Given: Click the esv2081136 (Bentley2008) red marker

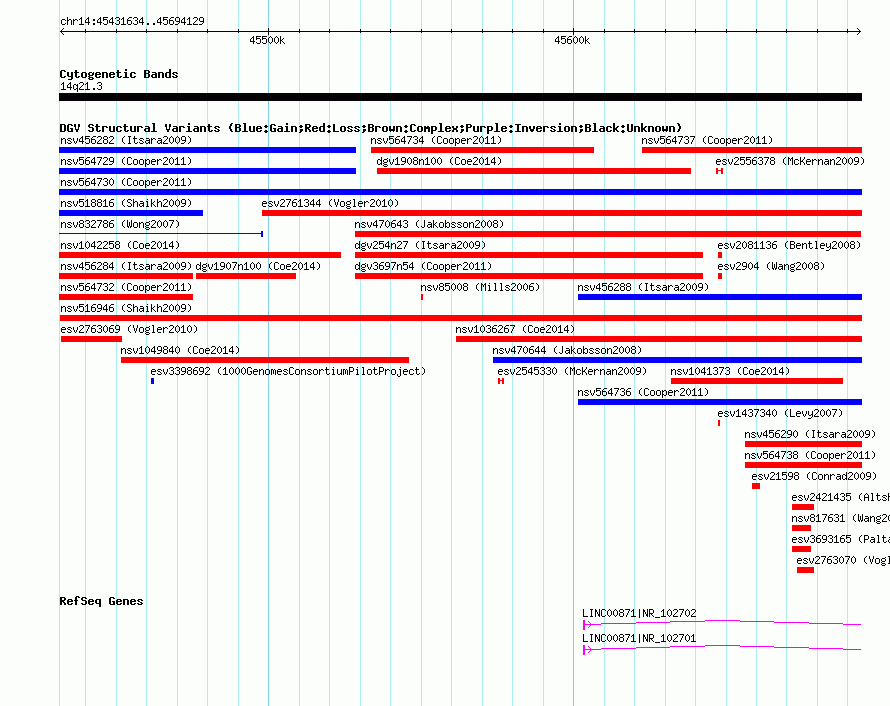Looking at the screenshot, I should click(x=720, y=255).
